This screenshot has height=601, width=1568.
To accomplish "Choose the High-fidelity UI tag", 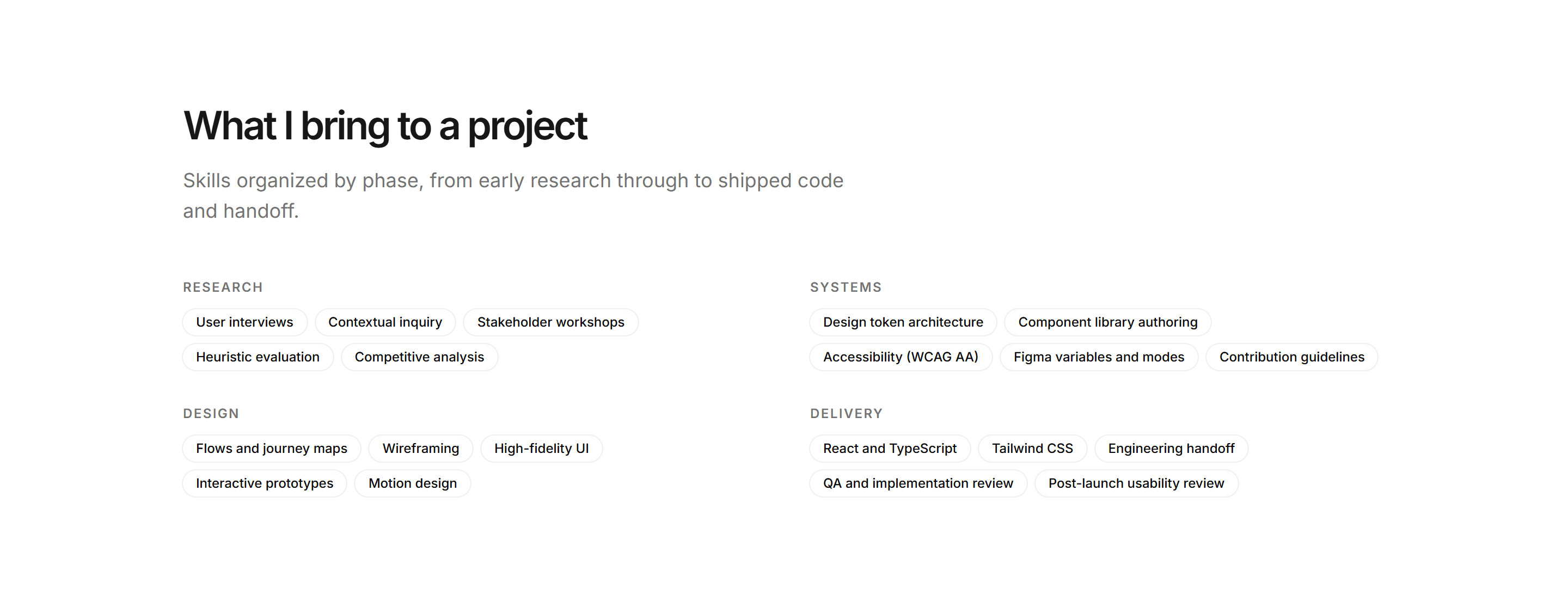I will pyautogui.click(x=542, y=449).
